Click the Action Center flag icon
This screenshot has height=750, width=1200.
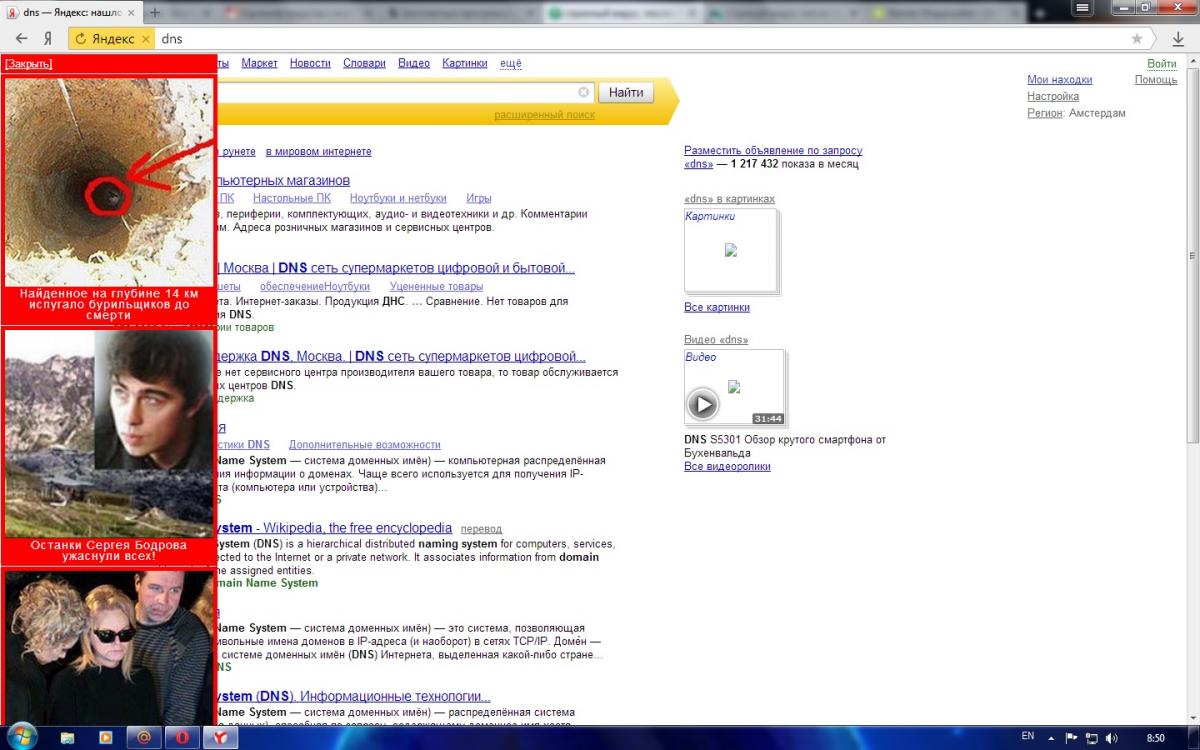[x=1071, y=738]
